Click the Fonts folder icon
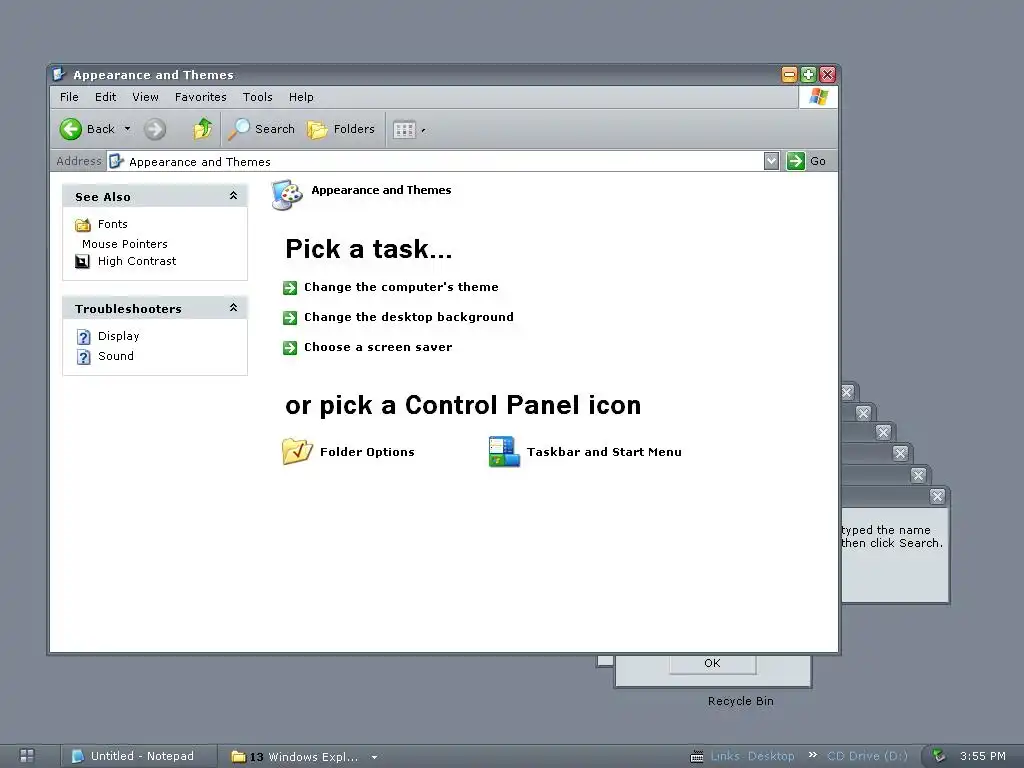The image size is (1024, 768). pyautogui.click(x=83, y=225)
